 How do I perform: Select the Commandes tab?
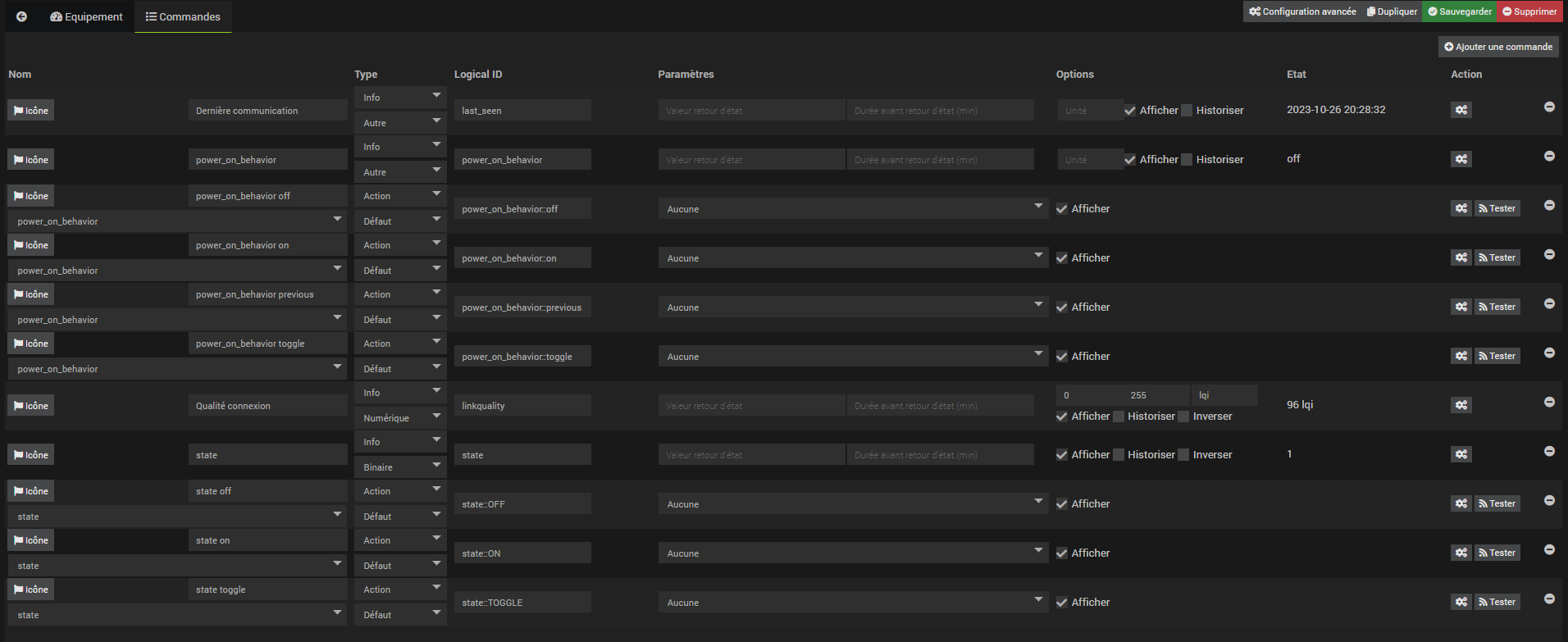183,16
